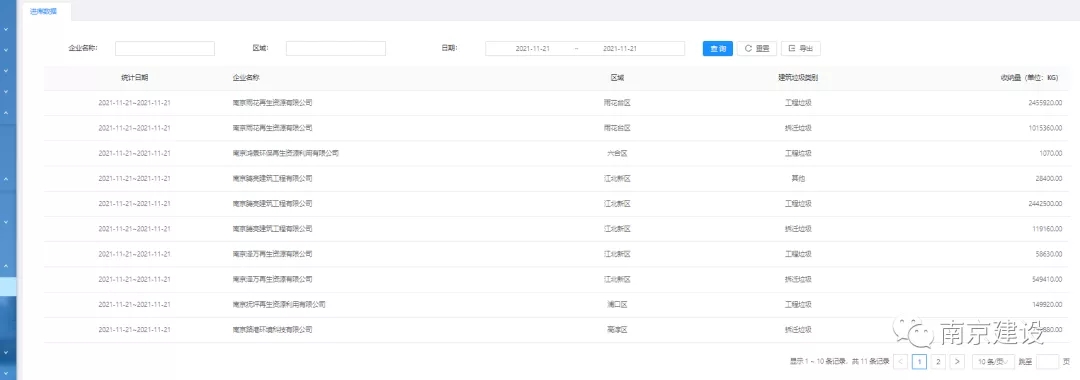
Task: Click the 统计日期 column header
Action: click(x=134, y=78)
